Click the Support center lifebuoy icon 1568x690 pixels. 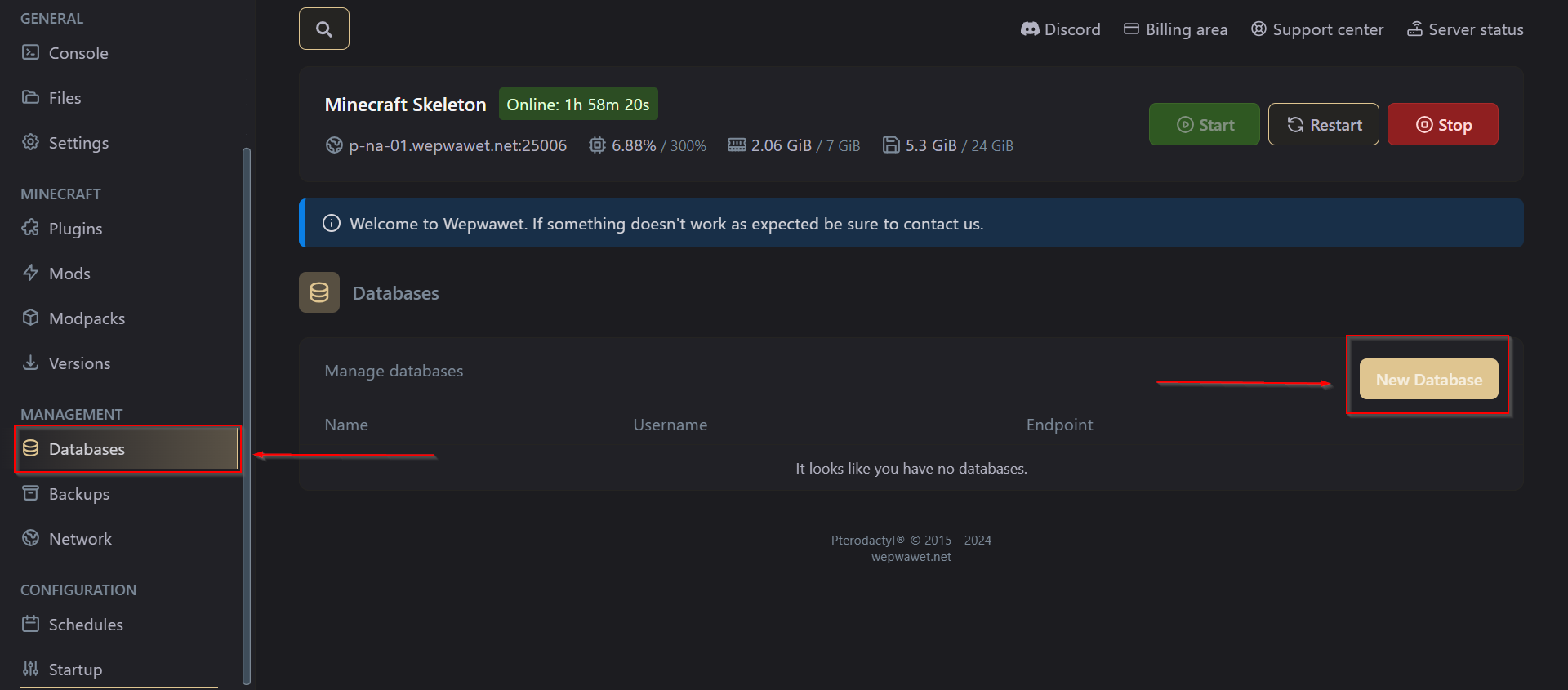[x=1259, y=29]
